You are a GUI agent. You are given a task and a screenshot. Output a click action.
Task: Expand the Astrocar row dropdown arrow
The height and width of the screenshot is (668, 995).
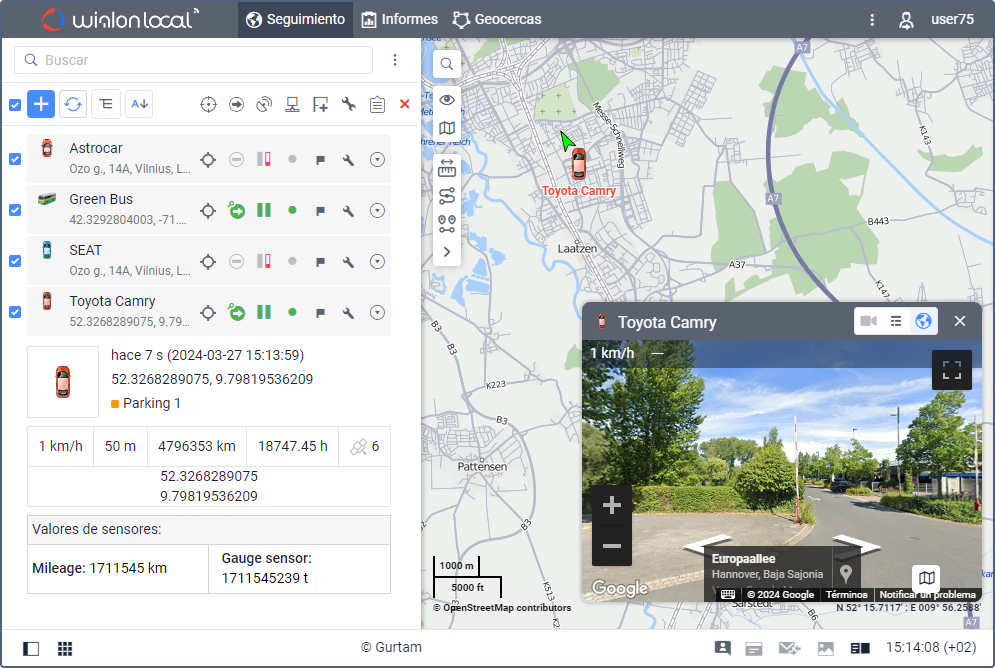coord(377,159)
